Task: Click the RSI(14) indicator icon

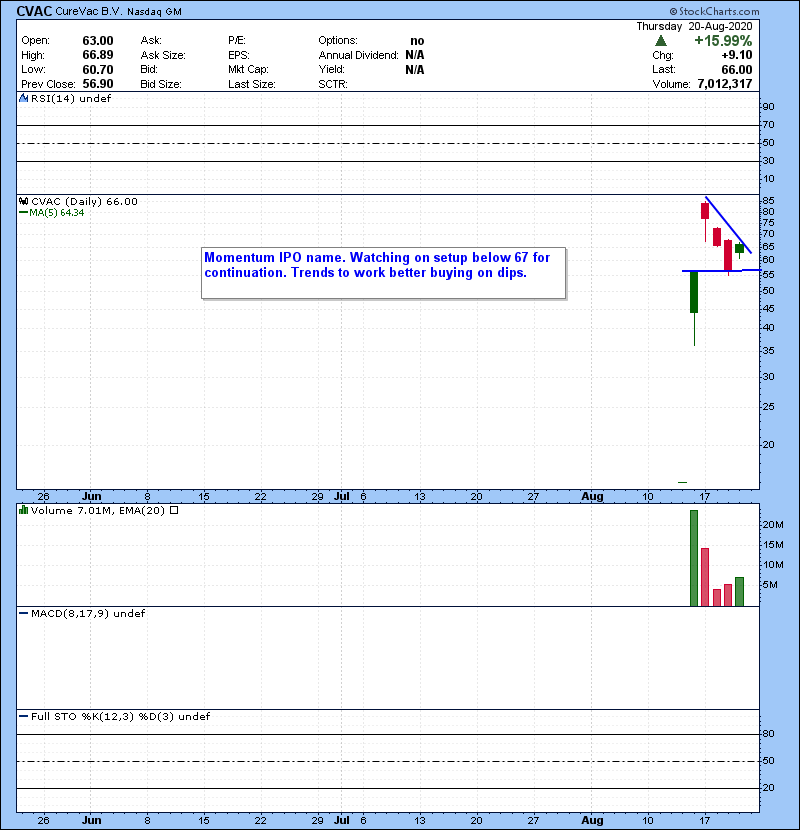Action: (23, 98)
